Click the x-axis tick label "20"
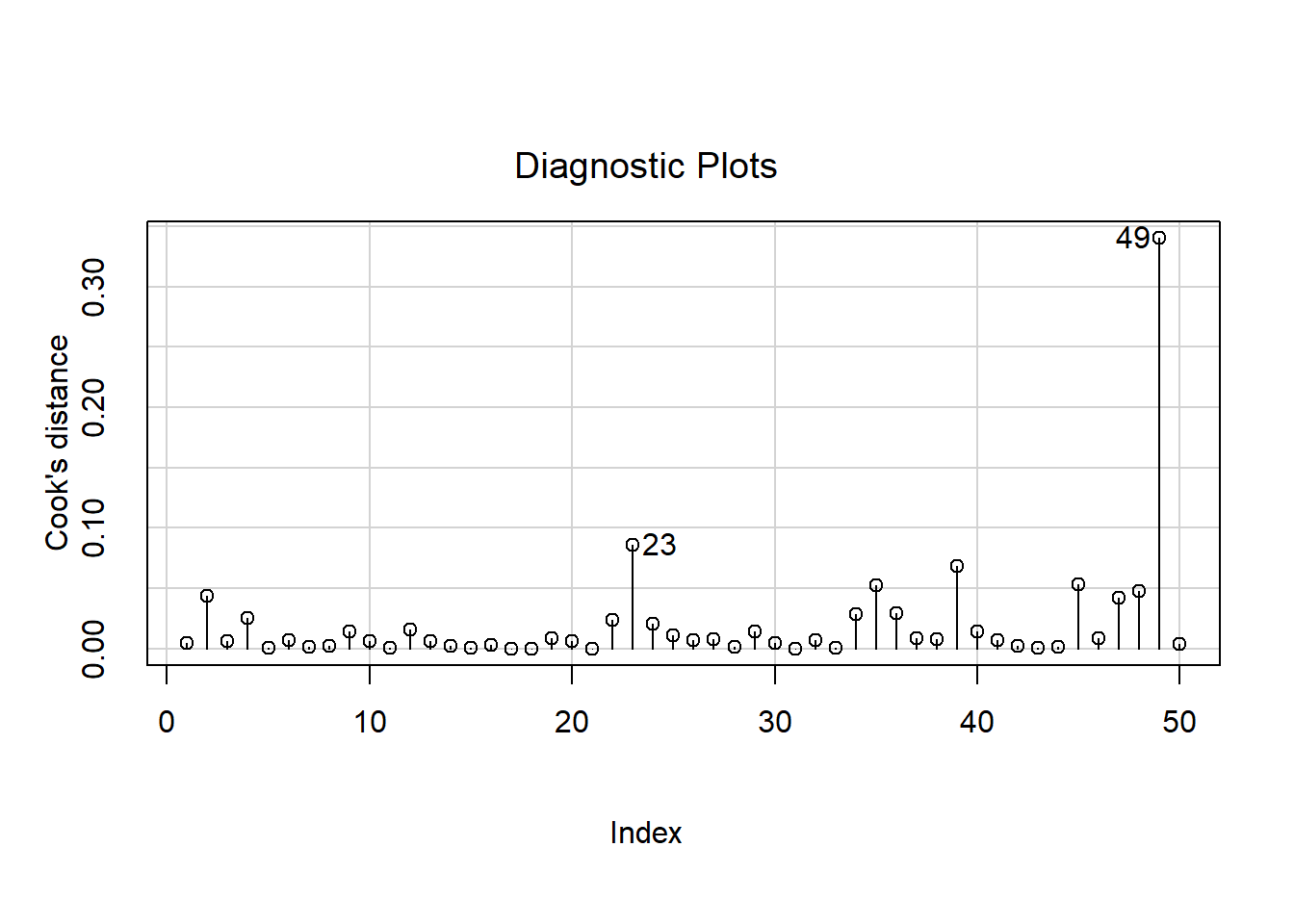Viewport: 1294px width, 924px height. tap(572, 722)
